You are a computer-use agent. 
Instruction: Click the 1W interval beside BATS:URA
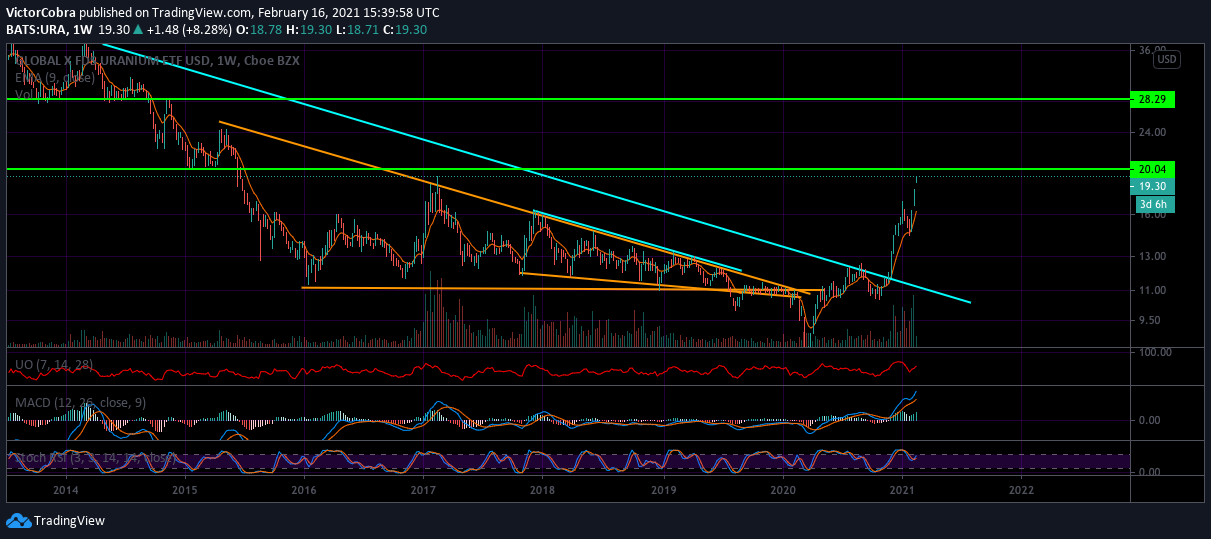(x=83, y=30)
